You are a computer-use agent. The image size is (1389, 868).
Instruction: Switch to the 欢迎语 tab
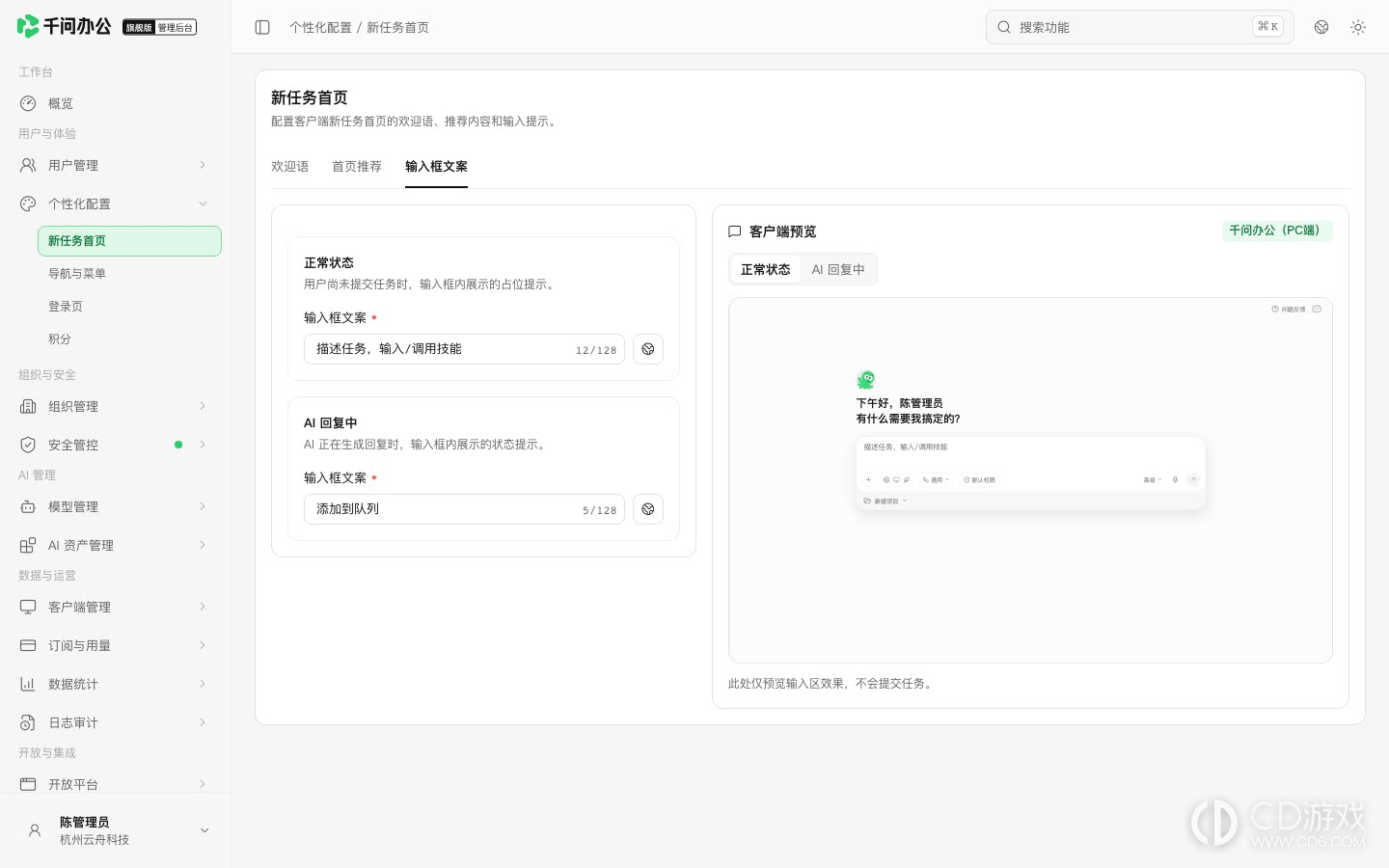289,167
